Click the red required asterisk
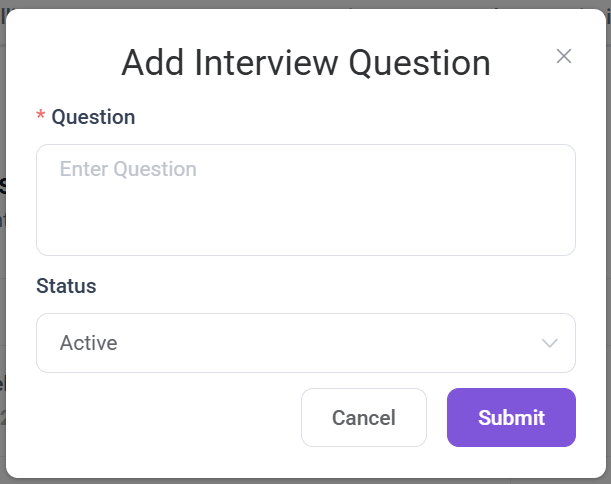This screenshot has width=611, height=484. pos(41,118)
